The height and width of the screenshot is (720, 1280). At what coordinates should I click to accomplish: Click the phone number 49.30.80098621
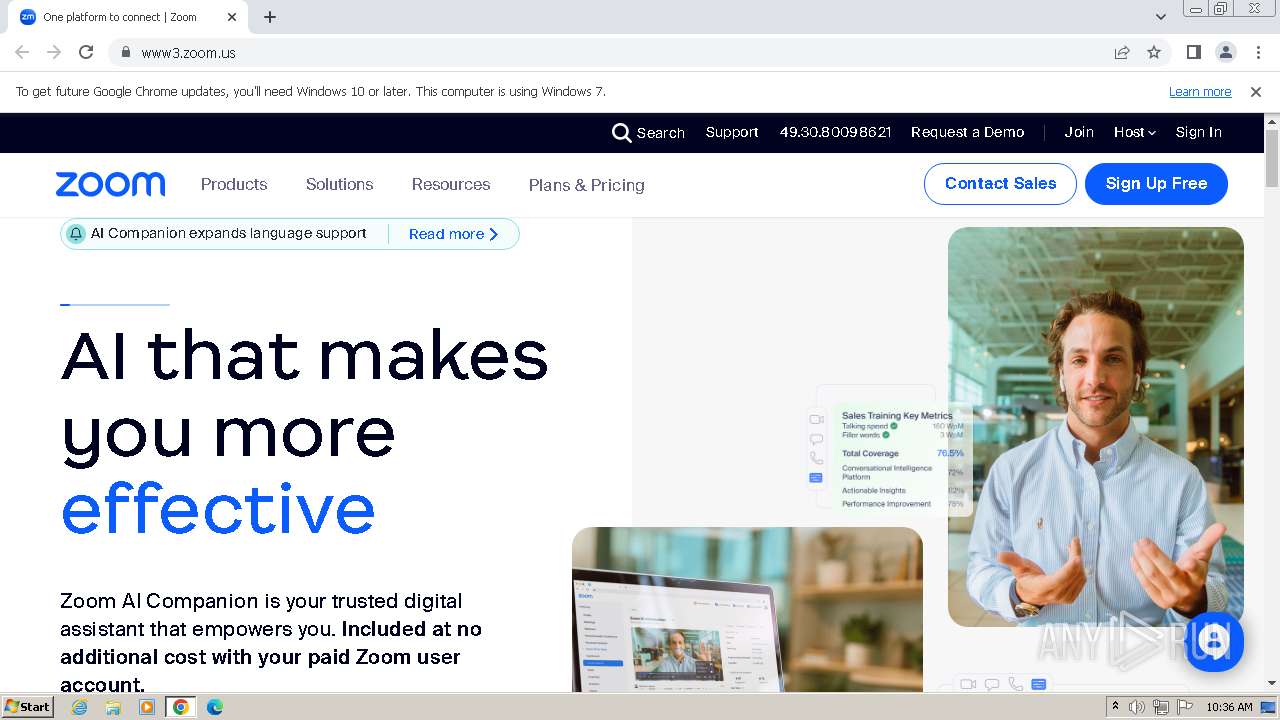pyautogui.click(x=835, y=132)
